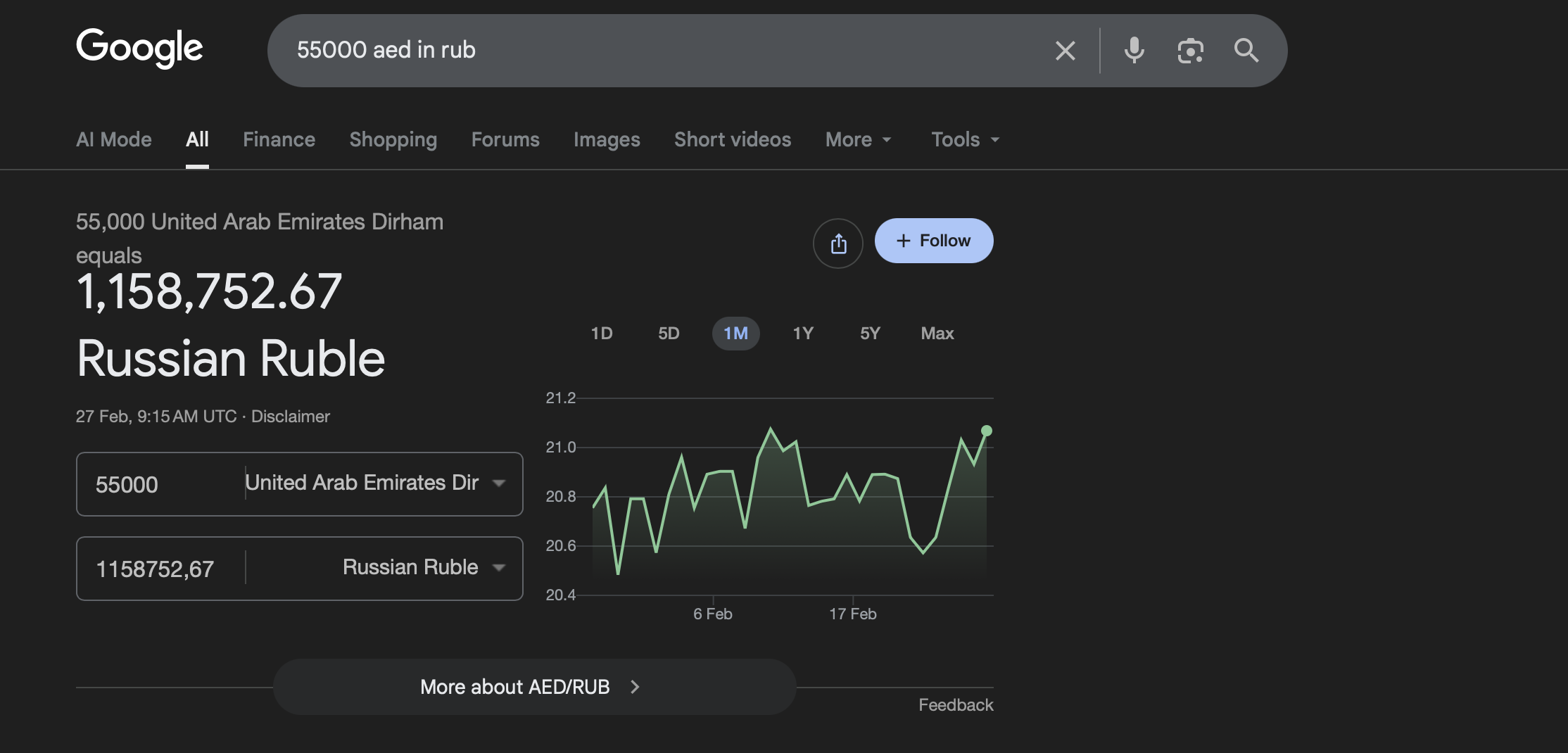Switch to the Finance tab
Screen dimensions: 1568x753
[x=279, y=139]
